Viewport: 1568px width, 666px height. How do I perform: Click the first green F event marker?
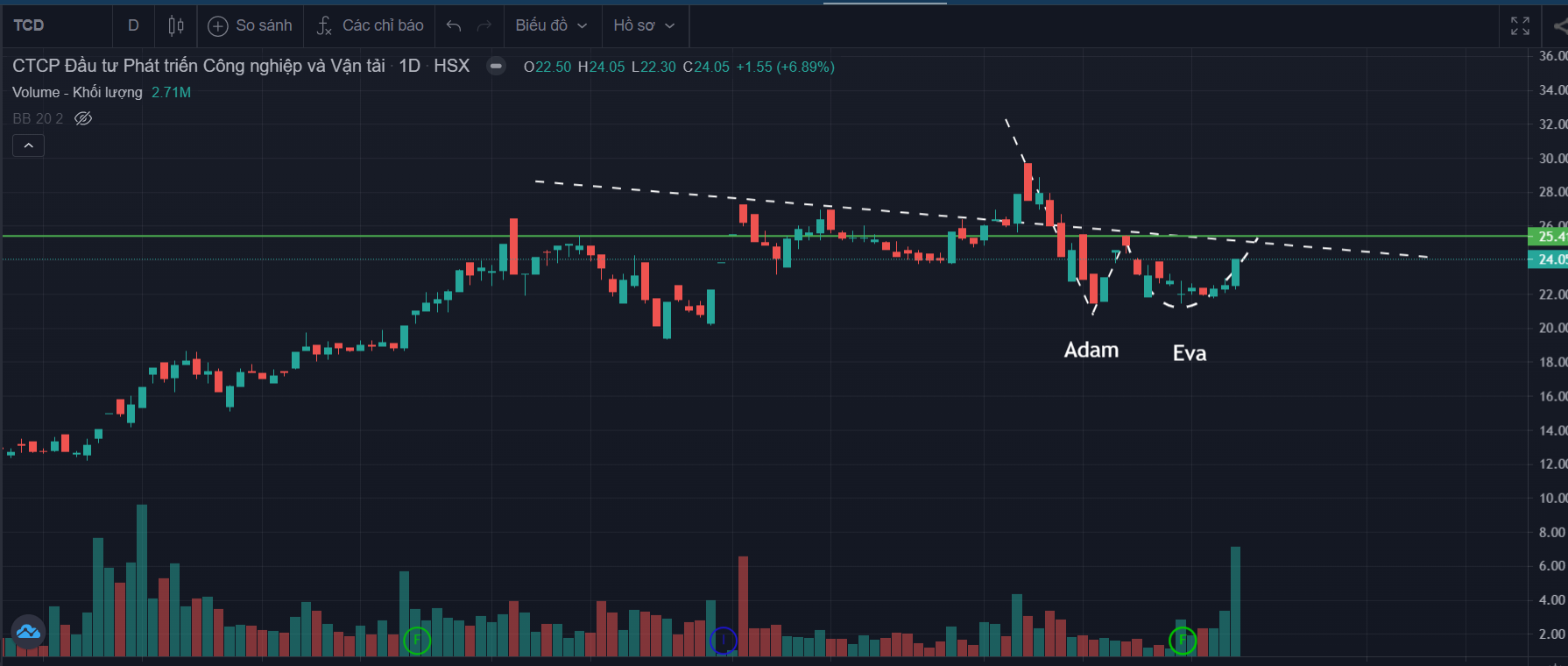click(417, 641)
